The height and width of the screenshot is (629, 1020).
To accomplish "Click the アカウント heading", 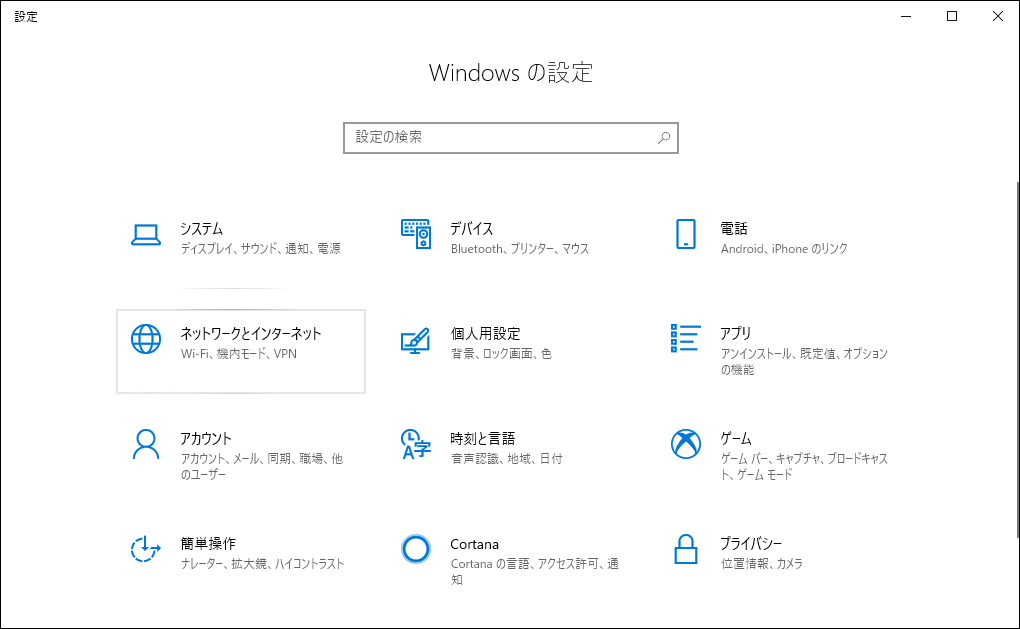I will point(206,439).
